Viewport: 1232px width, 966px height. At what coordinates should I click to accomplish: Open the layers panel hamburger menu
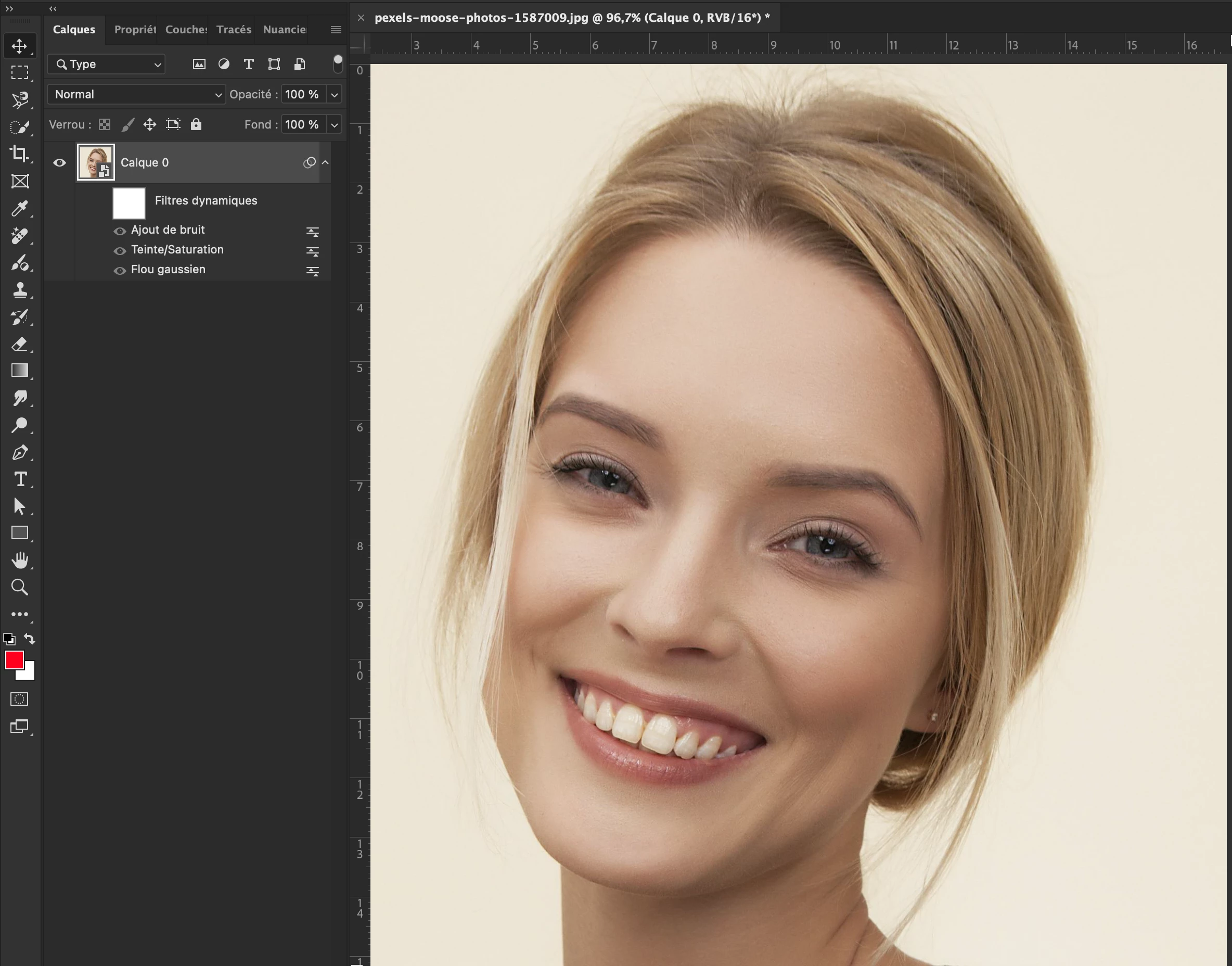click(336, 30)
